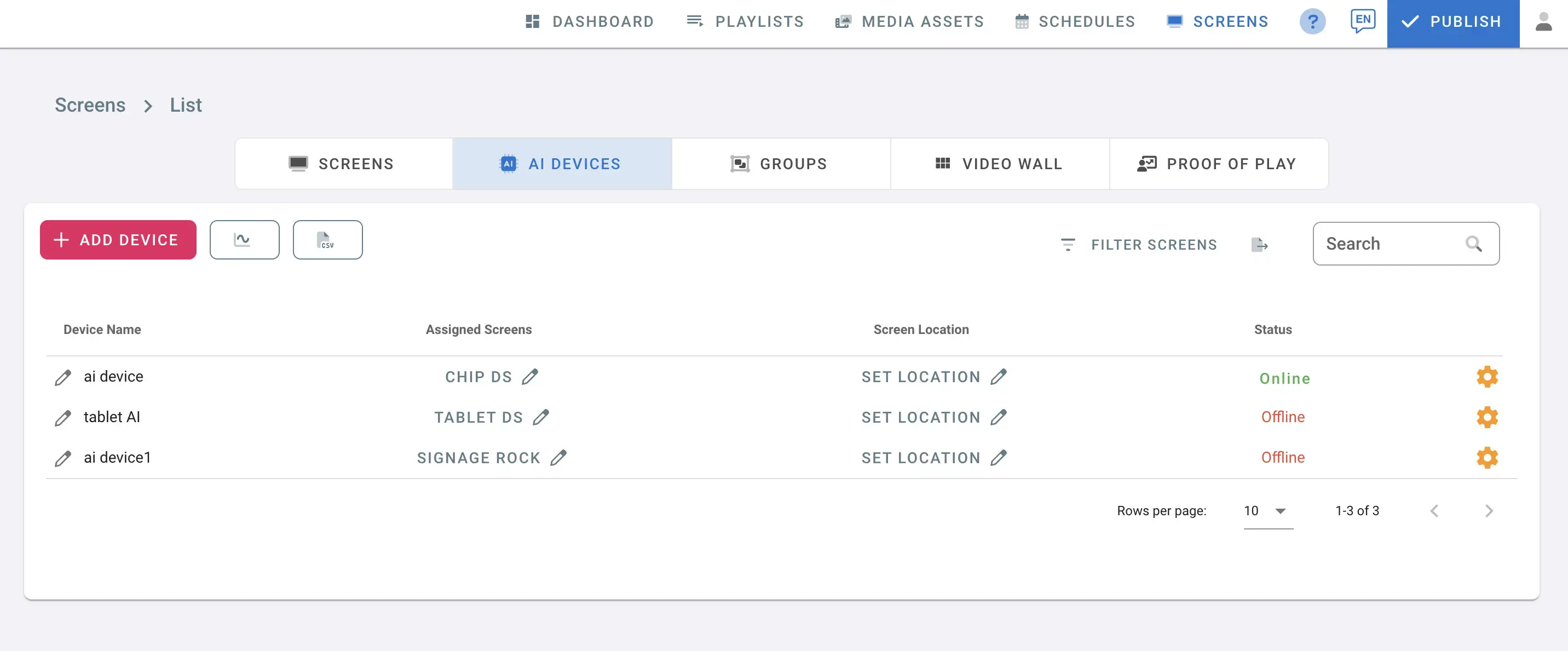Open gear settings for ai device1
This screenshot has width=1568, height=651.
[x=1486, y=458]
